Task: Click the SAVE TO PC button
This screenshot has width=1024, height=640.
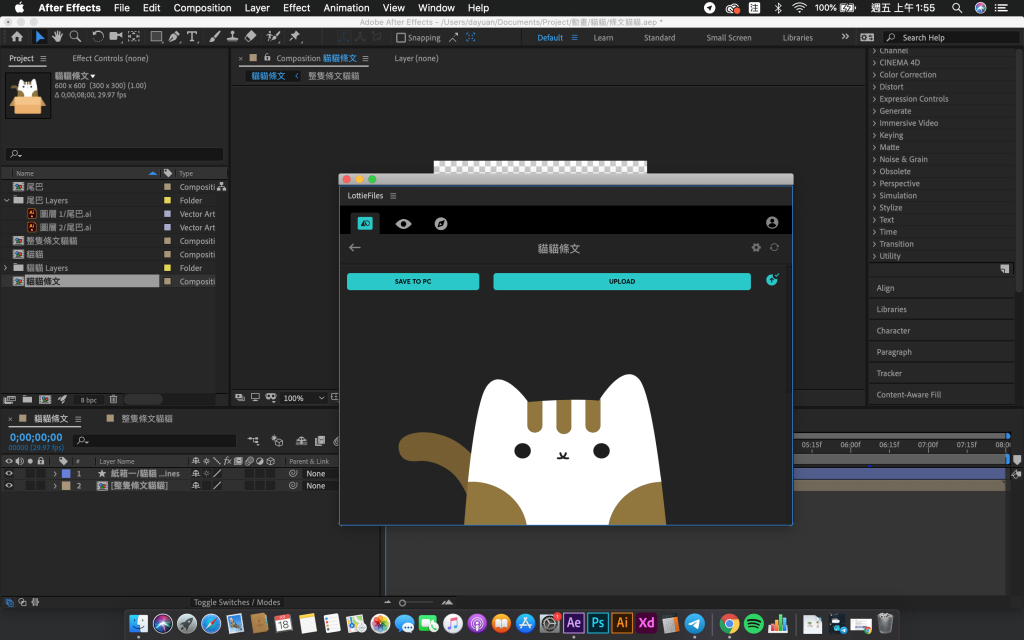Action: tap(413, 282)
